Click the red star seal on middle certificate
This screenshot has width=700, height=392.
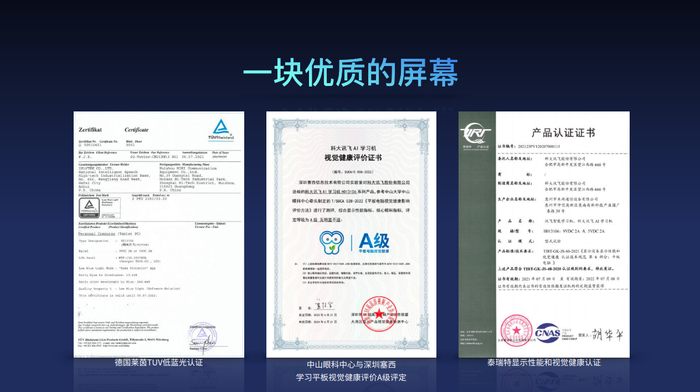pyautogui.click(x=379, y=313)
